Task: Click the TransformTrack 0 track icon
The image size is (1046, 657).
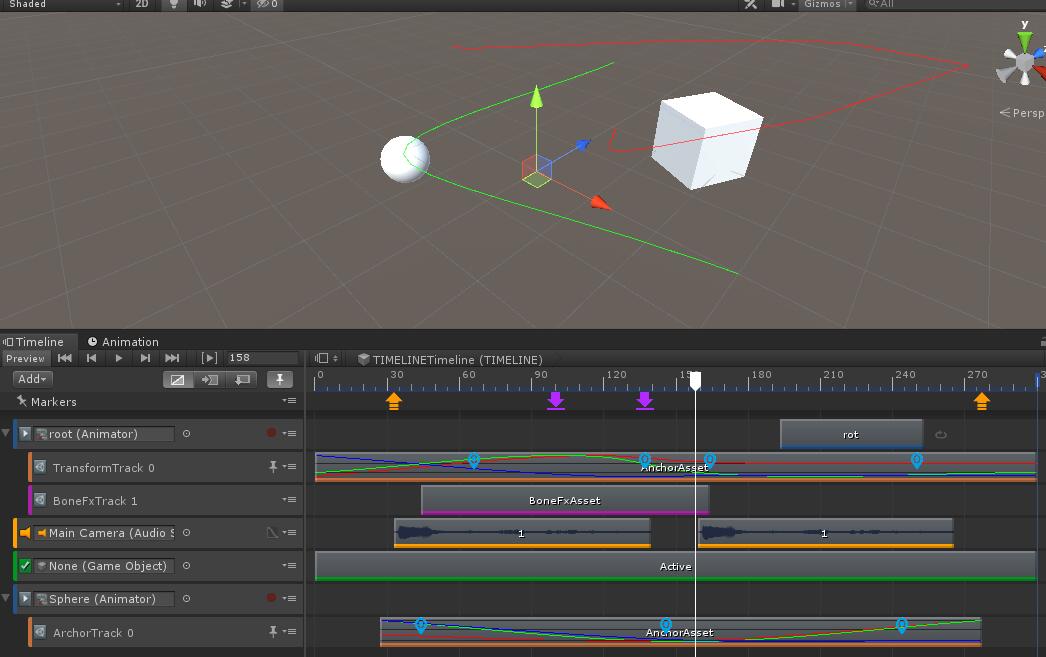Action: coord(40,467)
